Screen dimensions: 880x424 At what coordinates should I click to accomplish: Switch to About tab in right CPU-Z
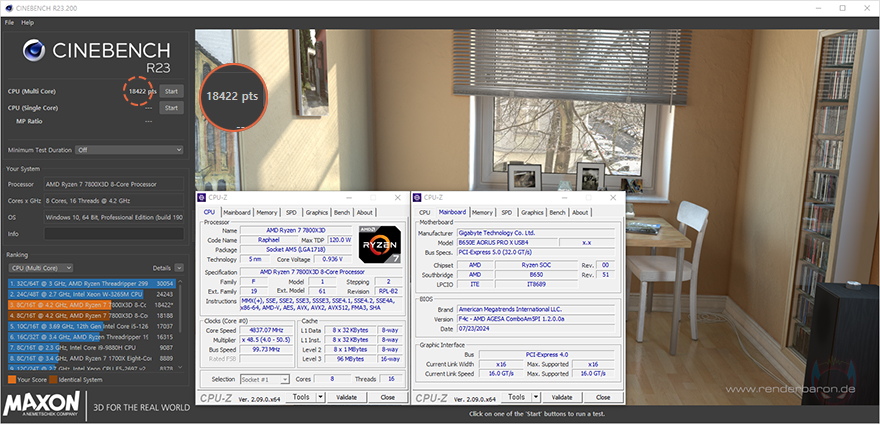pyautogui.click(x=580, y=212)
